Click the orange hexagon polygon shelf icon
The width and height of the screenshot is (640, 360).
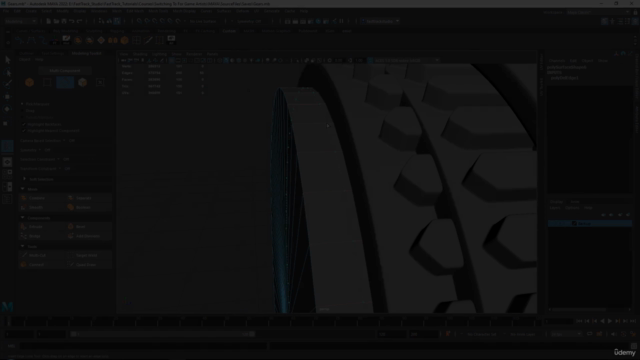(x=124, y=40)
